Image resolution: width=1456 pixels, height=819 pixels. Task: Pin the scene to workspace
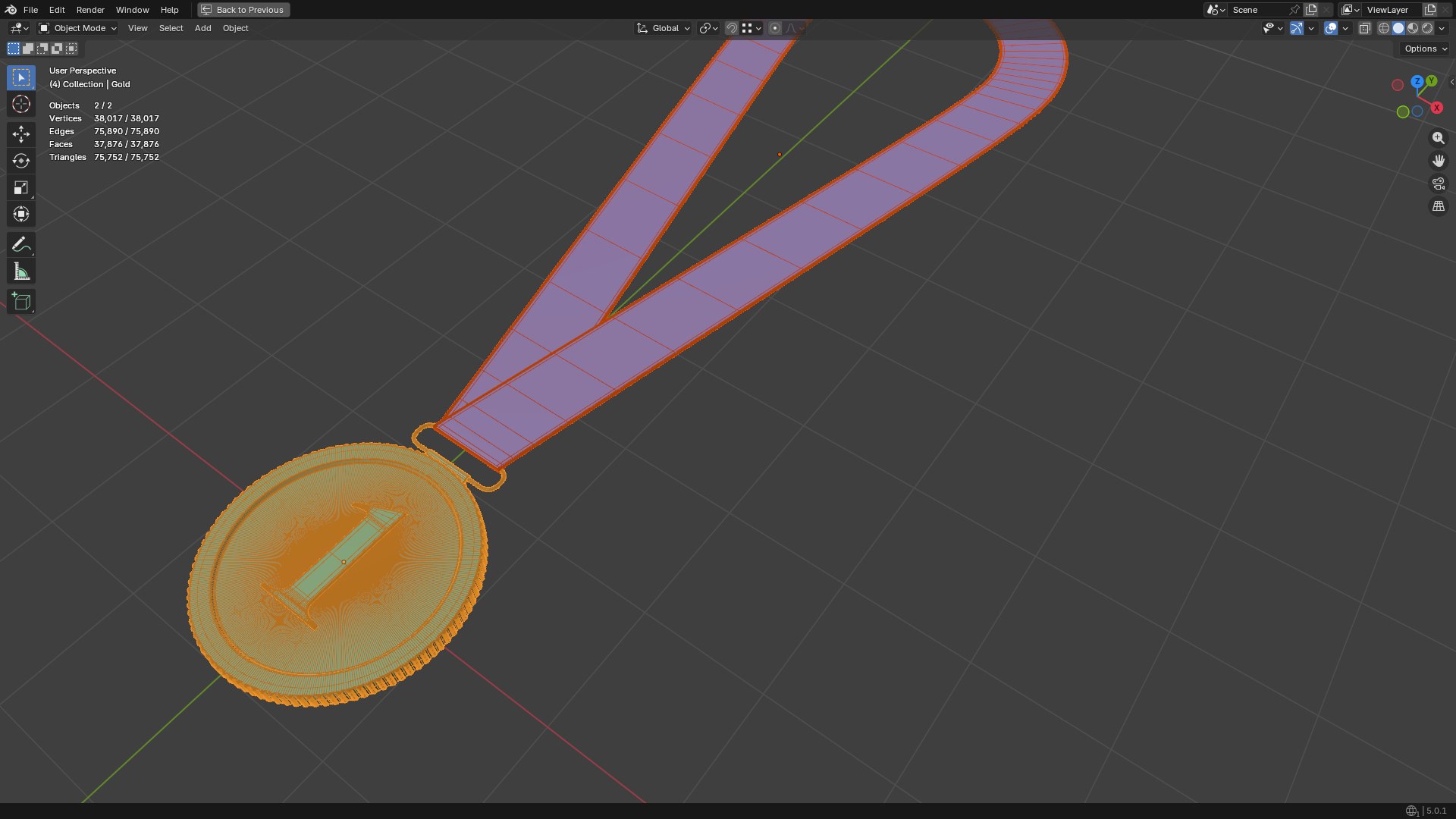pyautogui.click(x=1294, y=10)
